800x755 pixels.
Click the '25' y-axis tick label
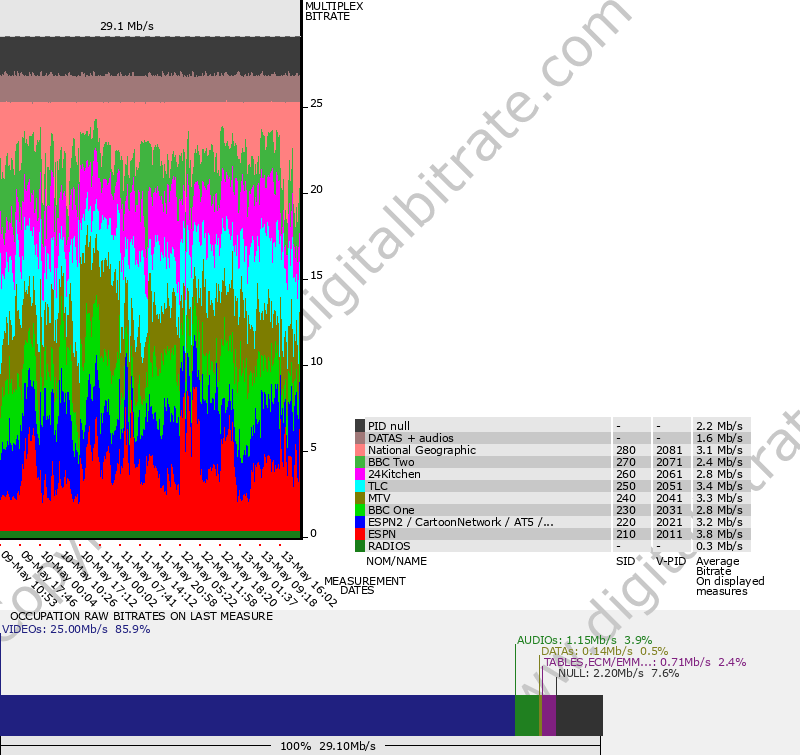point(316,103)
